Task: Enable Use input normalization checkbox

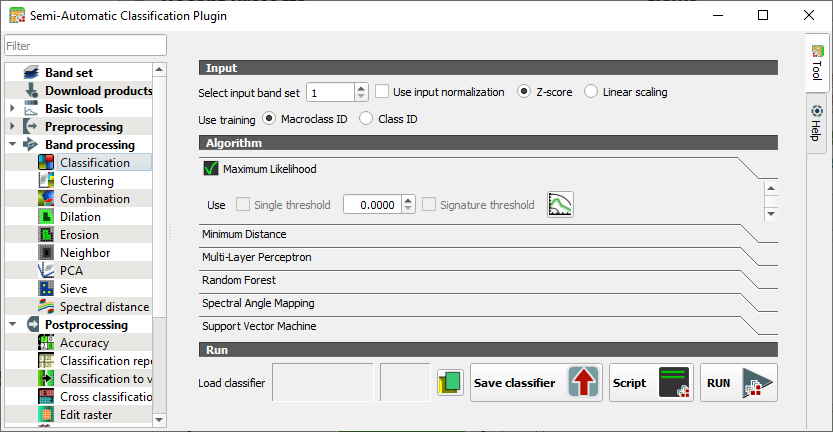Action: tap(382, 92)
